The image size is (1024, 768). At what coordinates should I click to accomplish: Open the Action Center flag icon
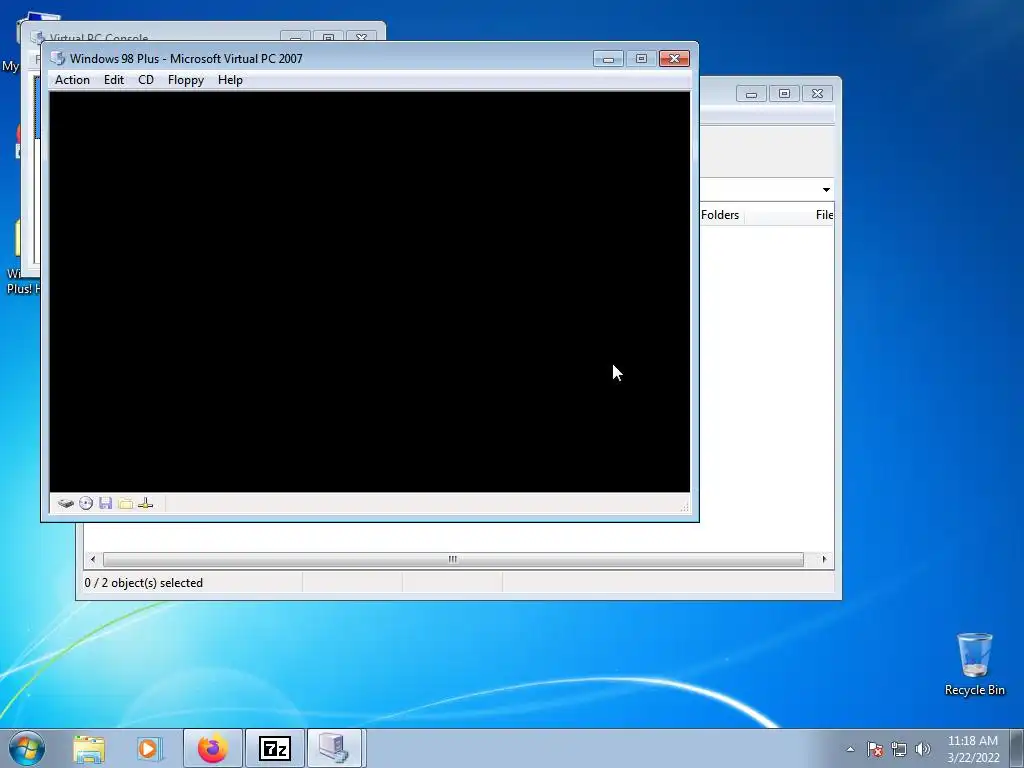(x=875, y=749)
